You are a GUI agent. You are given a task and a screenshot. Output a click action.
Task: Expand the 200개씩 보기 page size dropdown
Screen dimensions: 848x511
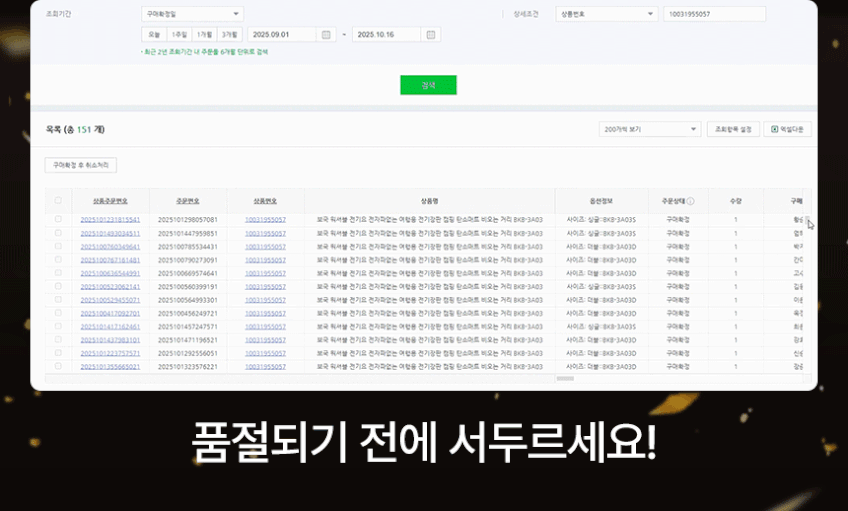(x=650, y=129)
